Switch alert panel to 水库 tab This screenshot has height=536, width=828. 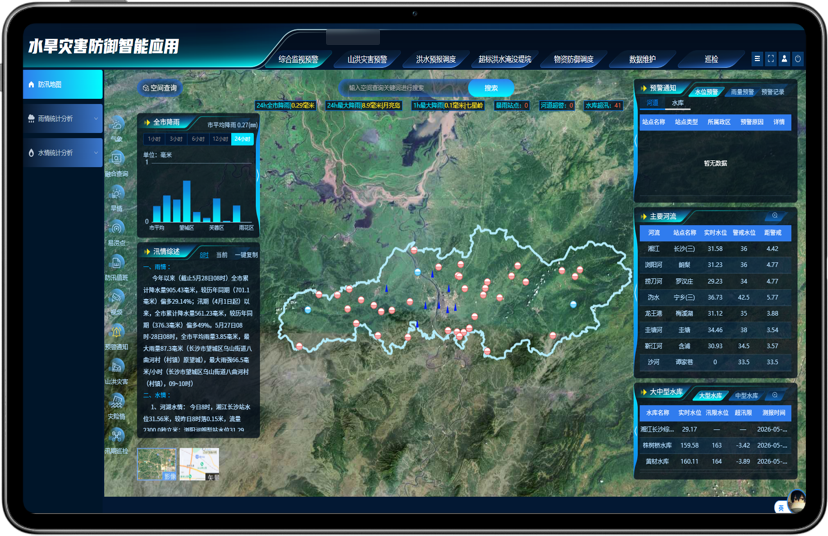[x=678, y=103]
